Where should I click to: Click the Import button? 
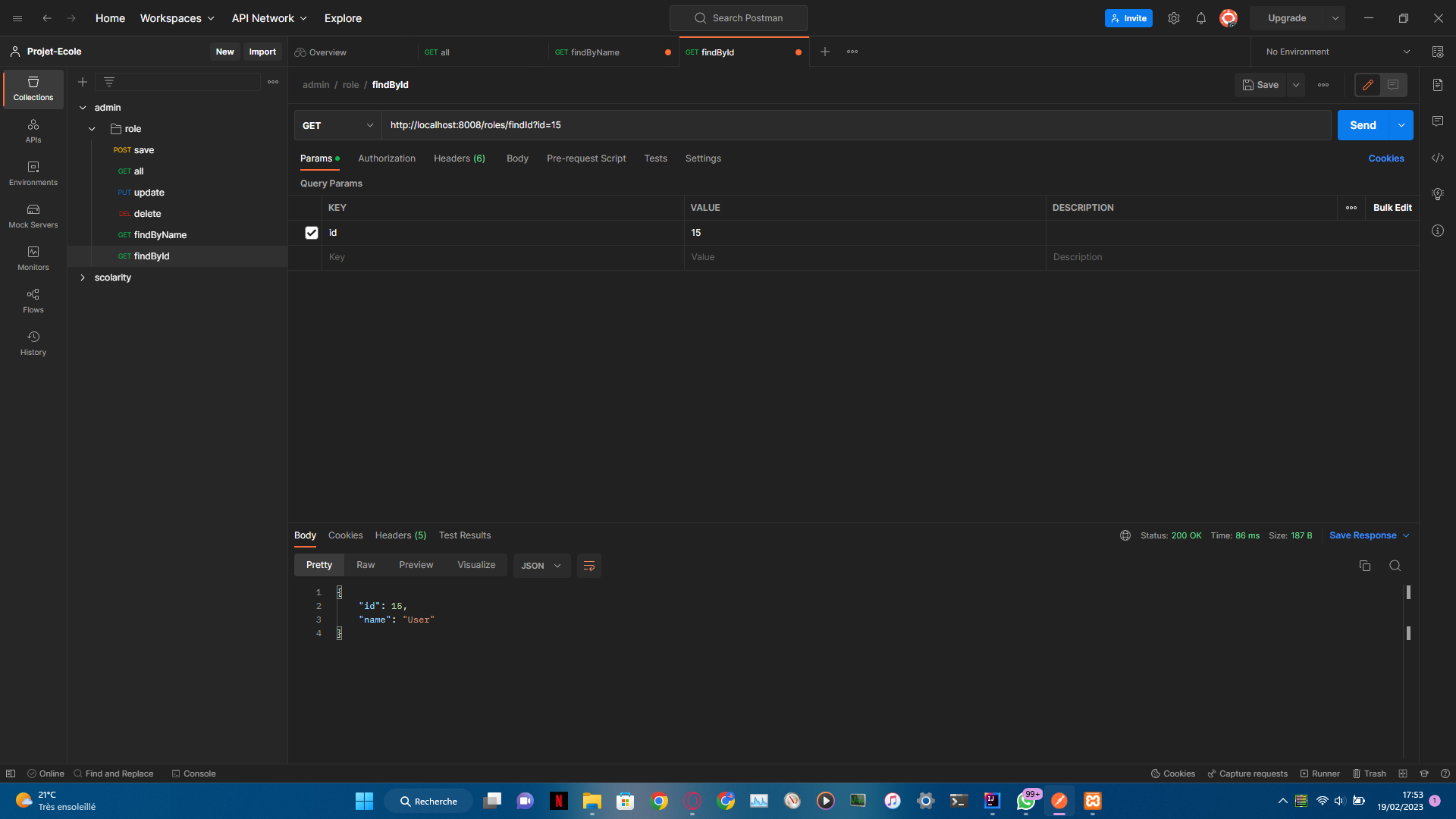click(x=262, y=52)
